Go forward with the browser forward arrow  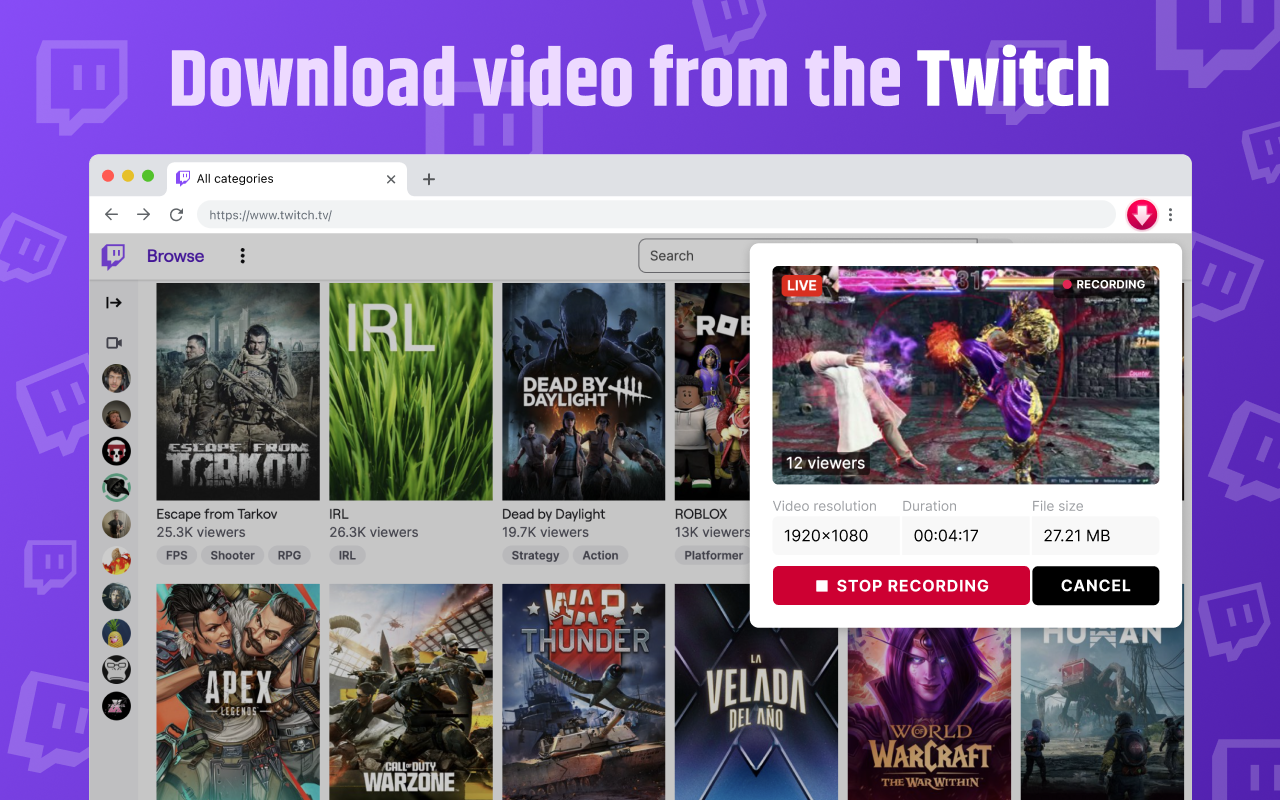[x=144, y=215]
